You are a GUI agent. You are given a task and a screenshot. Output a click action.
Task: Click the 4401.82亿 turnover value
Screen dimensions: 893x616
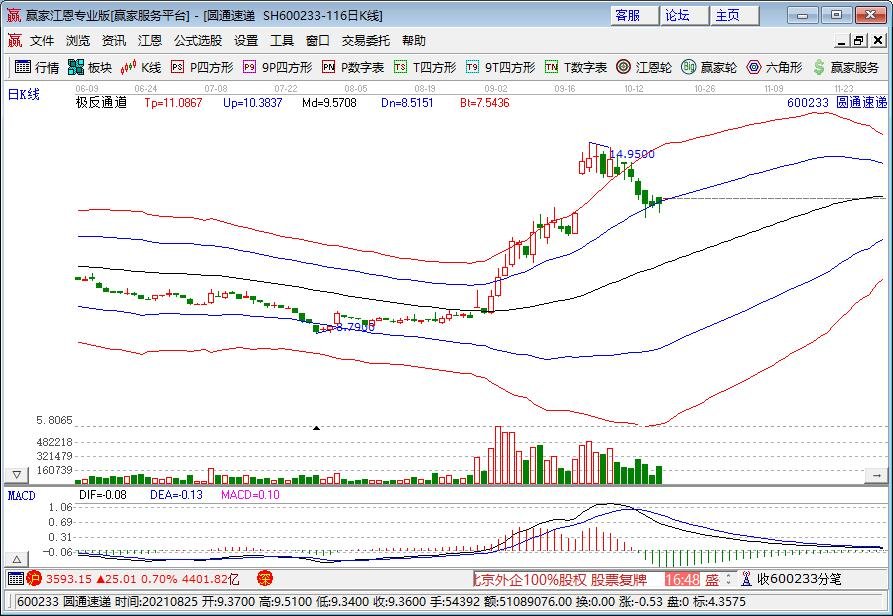210,579
